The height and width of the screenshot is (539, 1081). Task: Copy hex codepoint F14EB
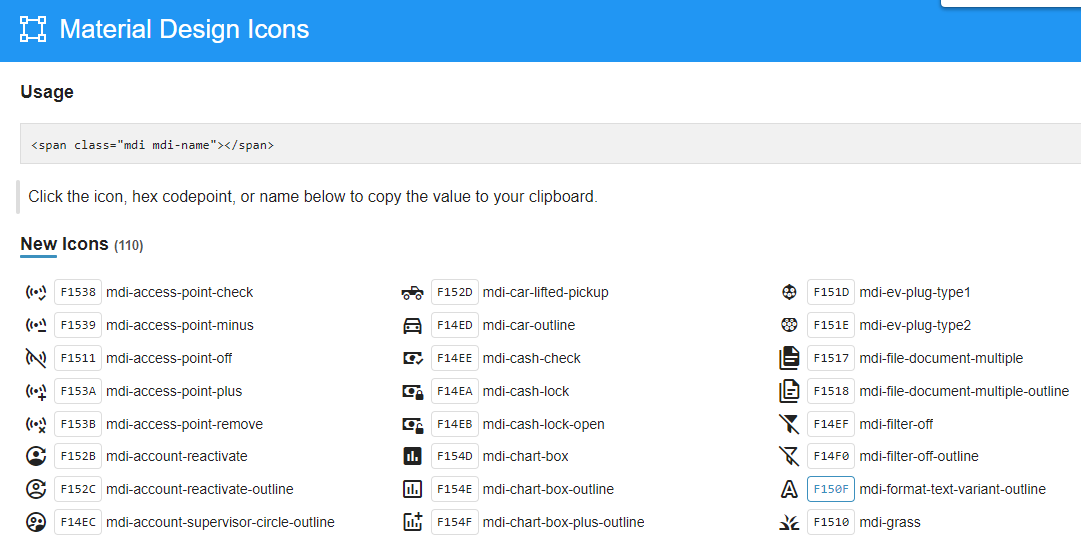click(455, 424)
